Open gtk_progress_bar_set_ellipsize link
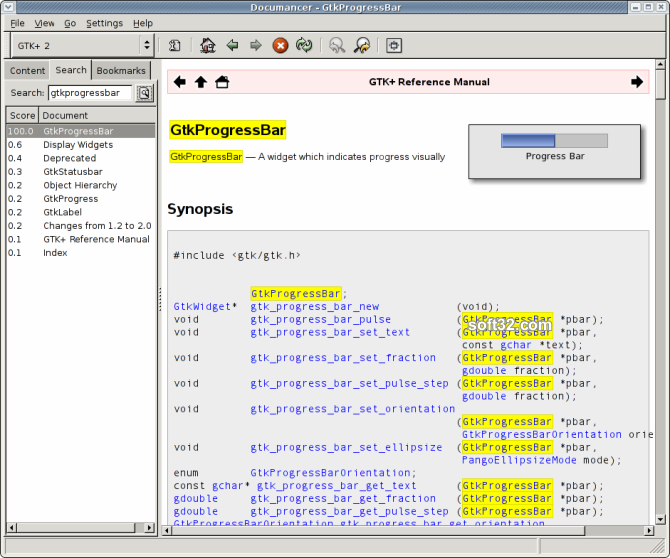Viewport: 670px width, 558px height. (346, 447)
